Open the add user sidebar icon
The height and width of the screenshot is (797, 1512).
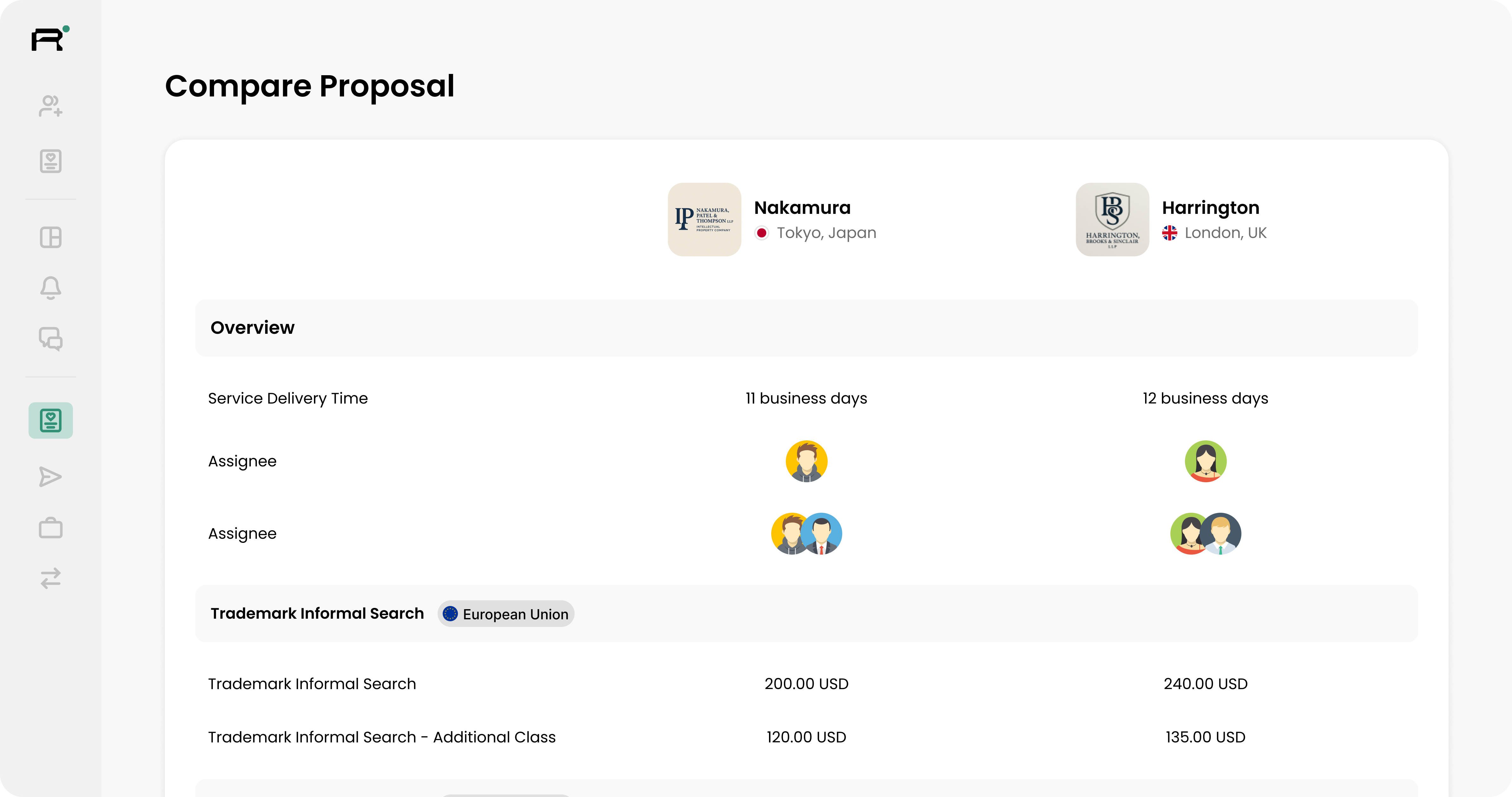tap(50, 106)
